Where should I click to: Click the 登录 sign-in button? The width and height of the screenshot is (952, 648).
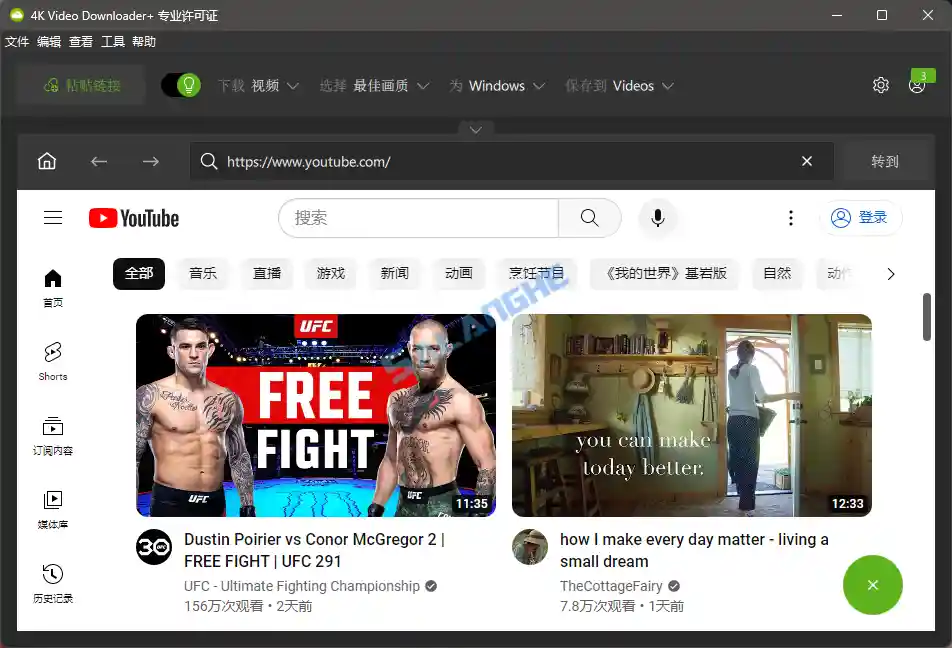coord(861,218)
